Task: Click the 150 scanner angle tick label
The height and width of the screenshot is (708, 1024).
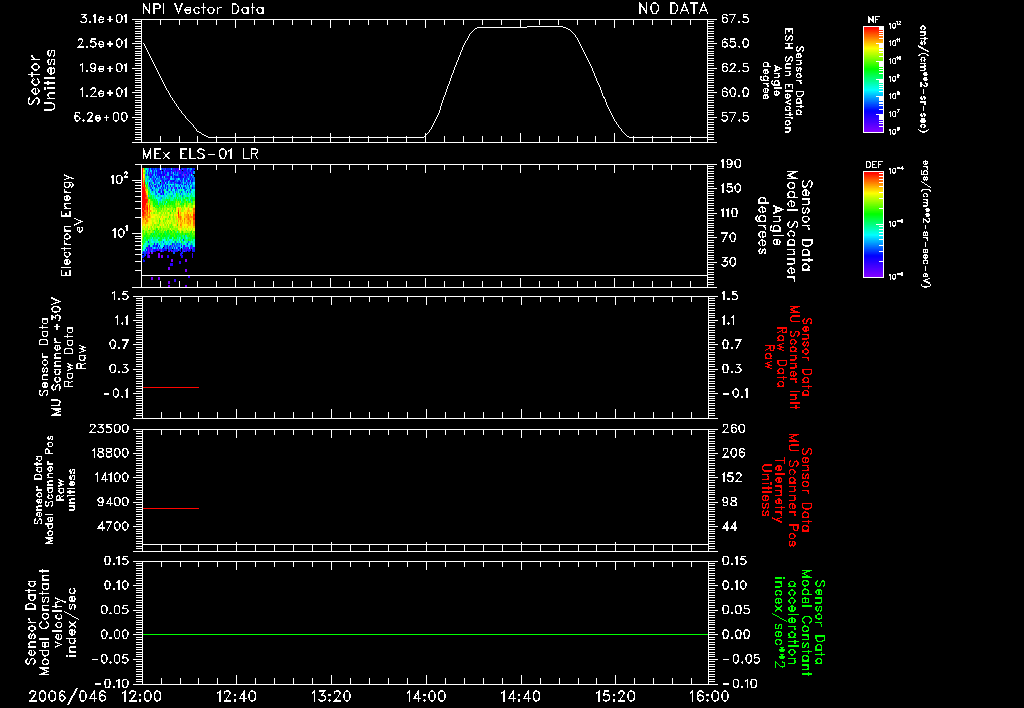Action: pos(731,189)
